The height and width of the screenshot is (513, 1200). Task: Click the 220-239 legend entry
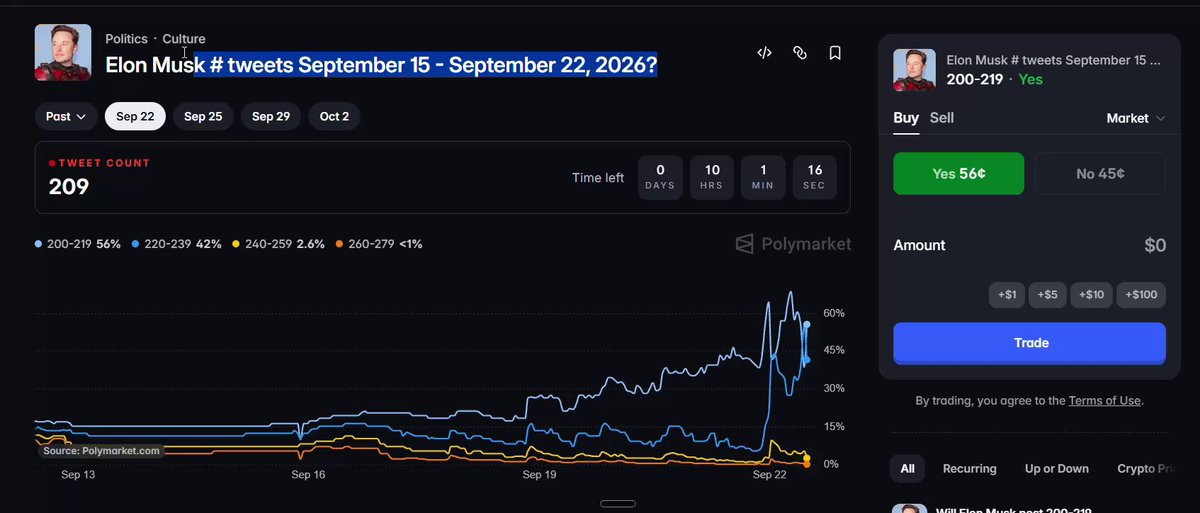177,244
